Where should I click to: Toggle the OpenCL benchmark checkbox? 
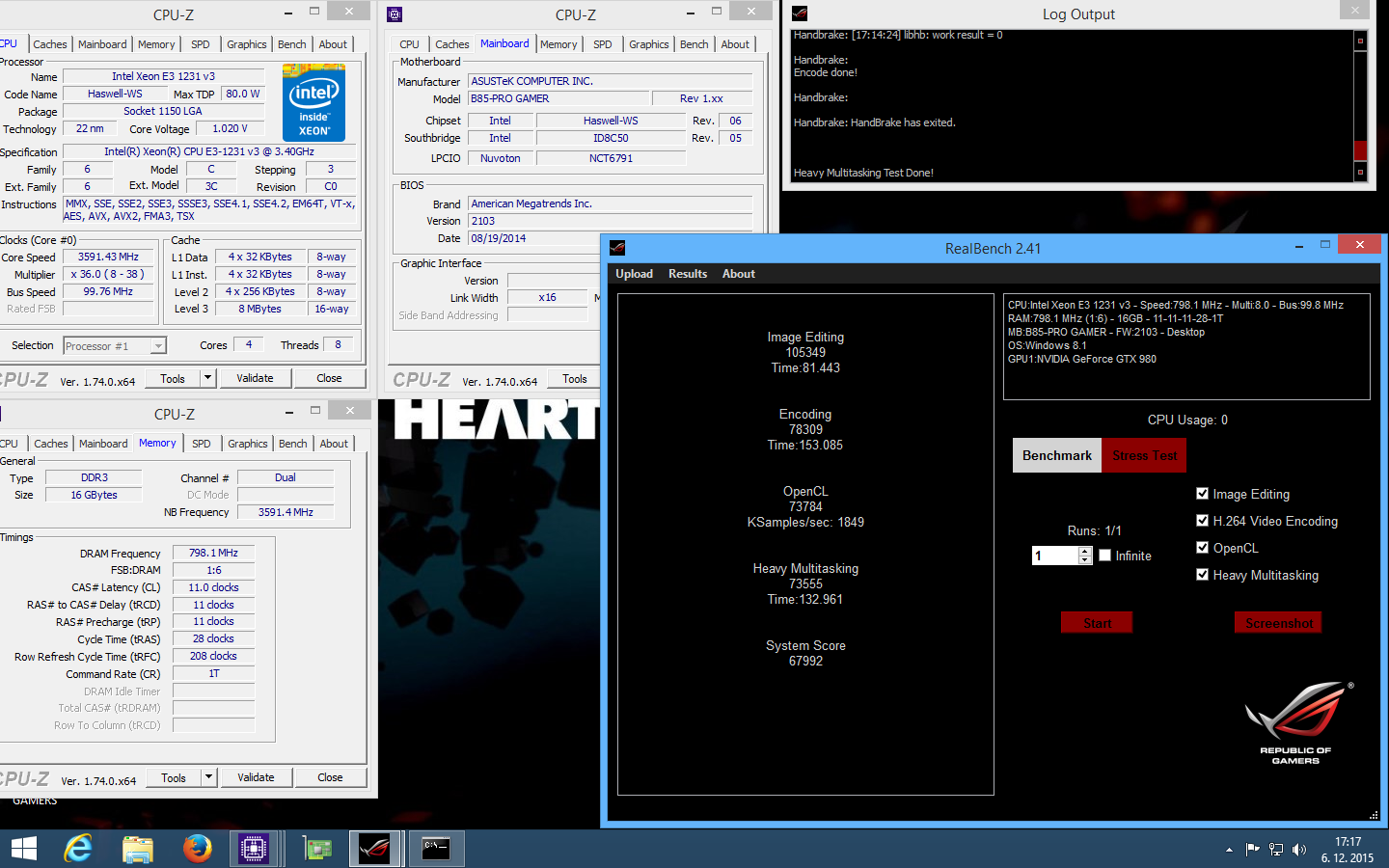point(1202,547)
